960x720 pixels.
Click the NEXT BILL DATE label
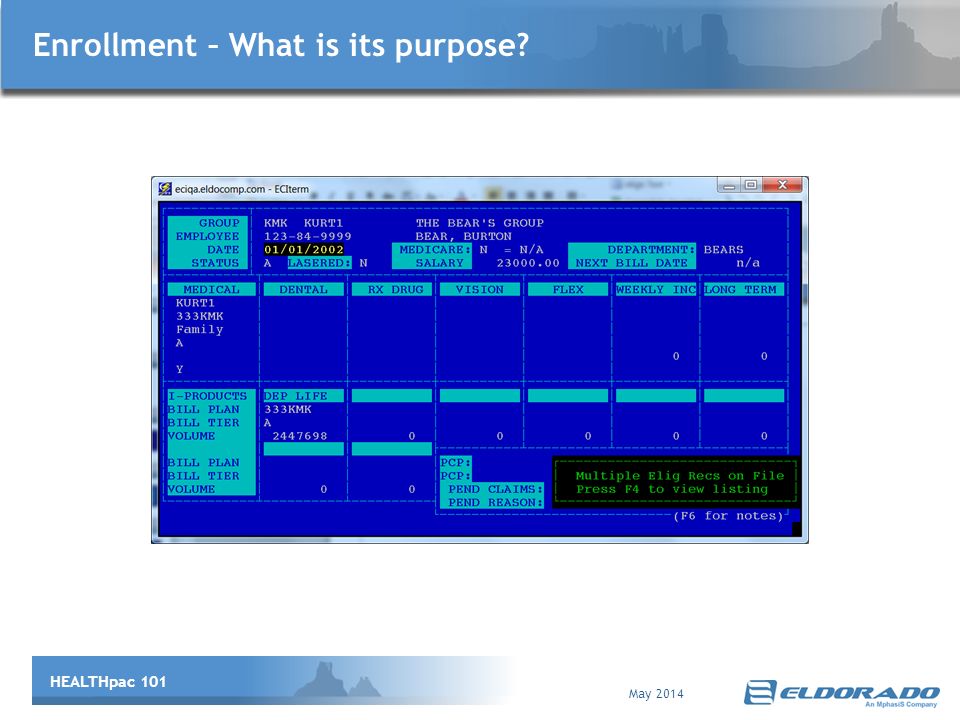coord(631,263)
